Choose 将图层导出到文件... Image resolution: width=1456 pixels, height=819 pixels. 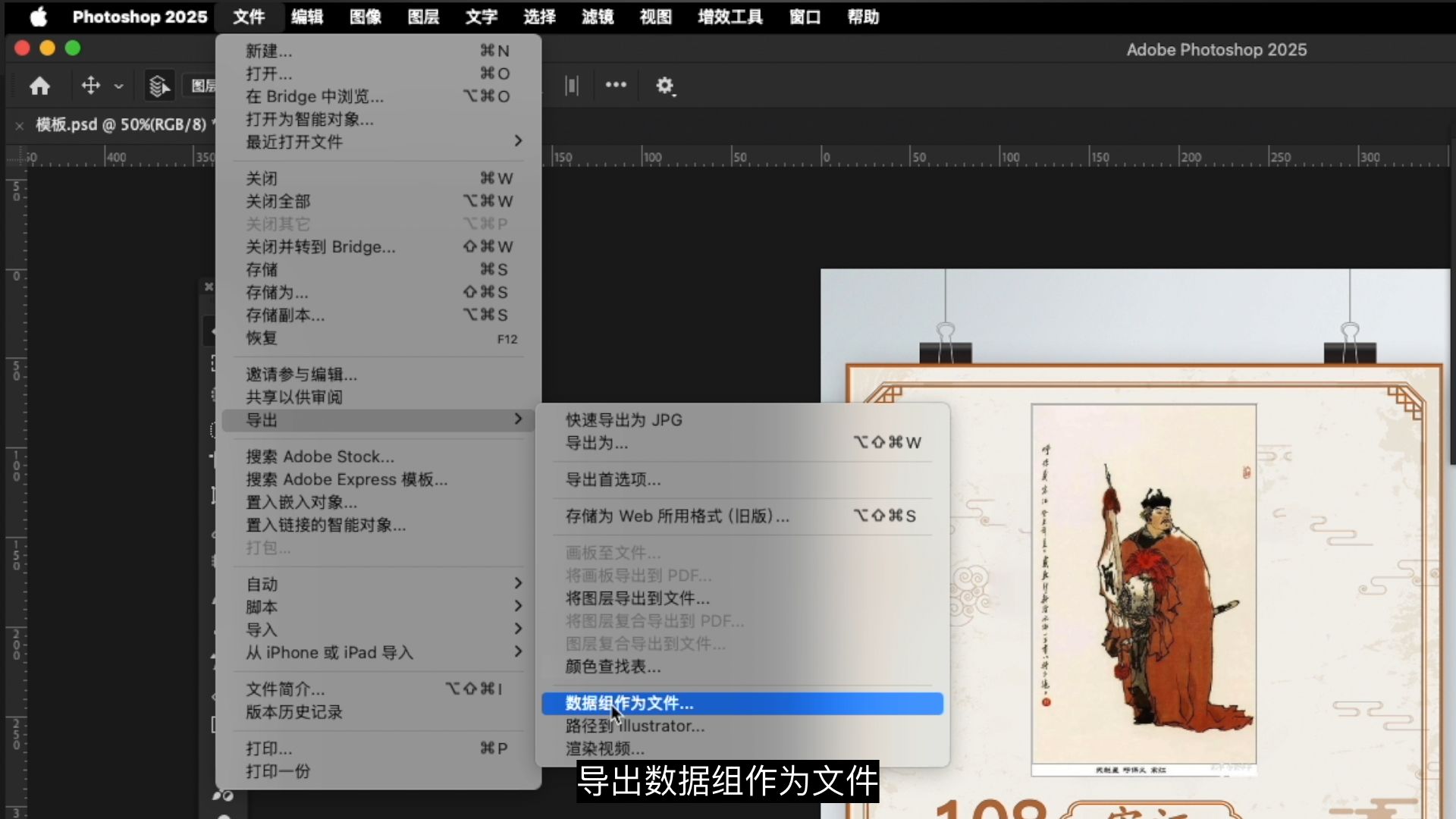pyautogui.click(x=742, y=598)
